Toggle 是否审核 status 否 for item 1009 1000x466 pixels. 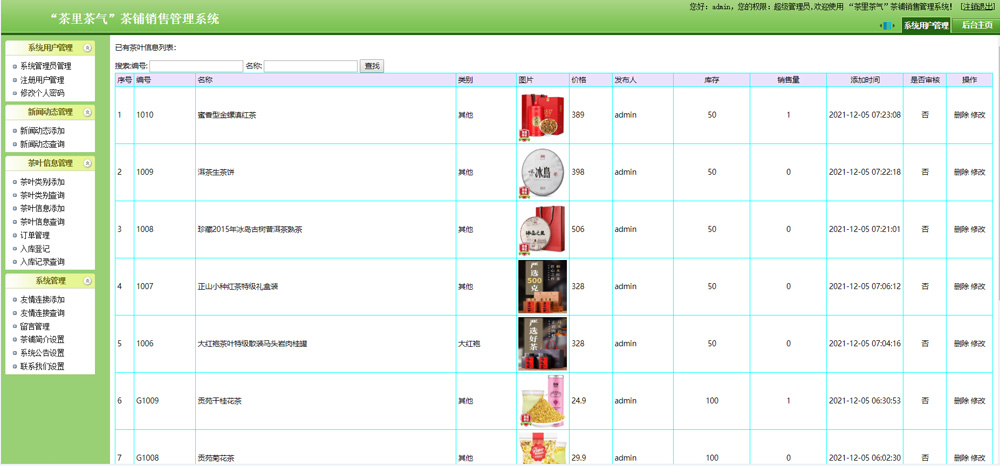tap(925, 172)
